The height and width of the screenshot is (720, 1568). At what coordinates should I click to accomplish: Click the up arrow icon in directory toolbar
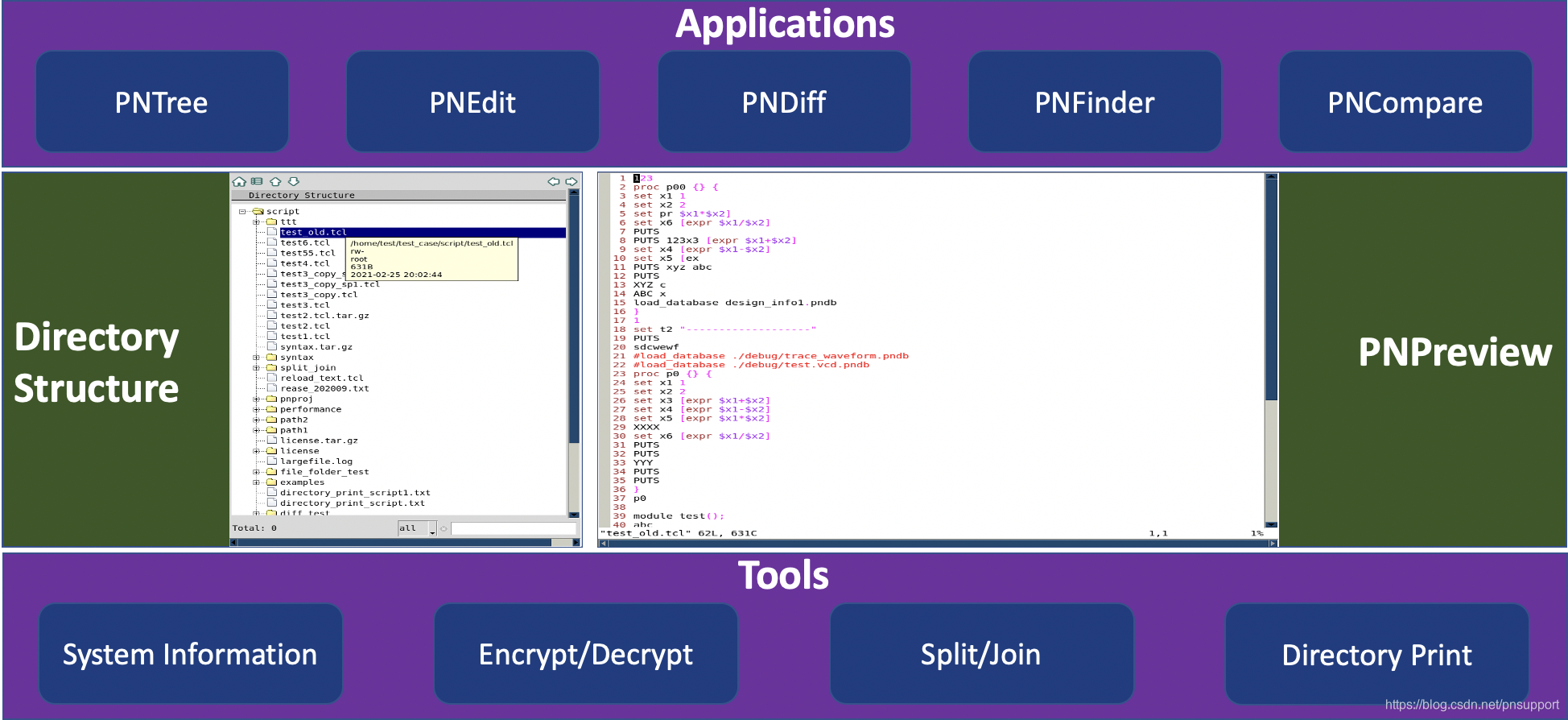pyautogui.click(x=275, y=182)
